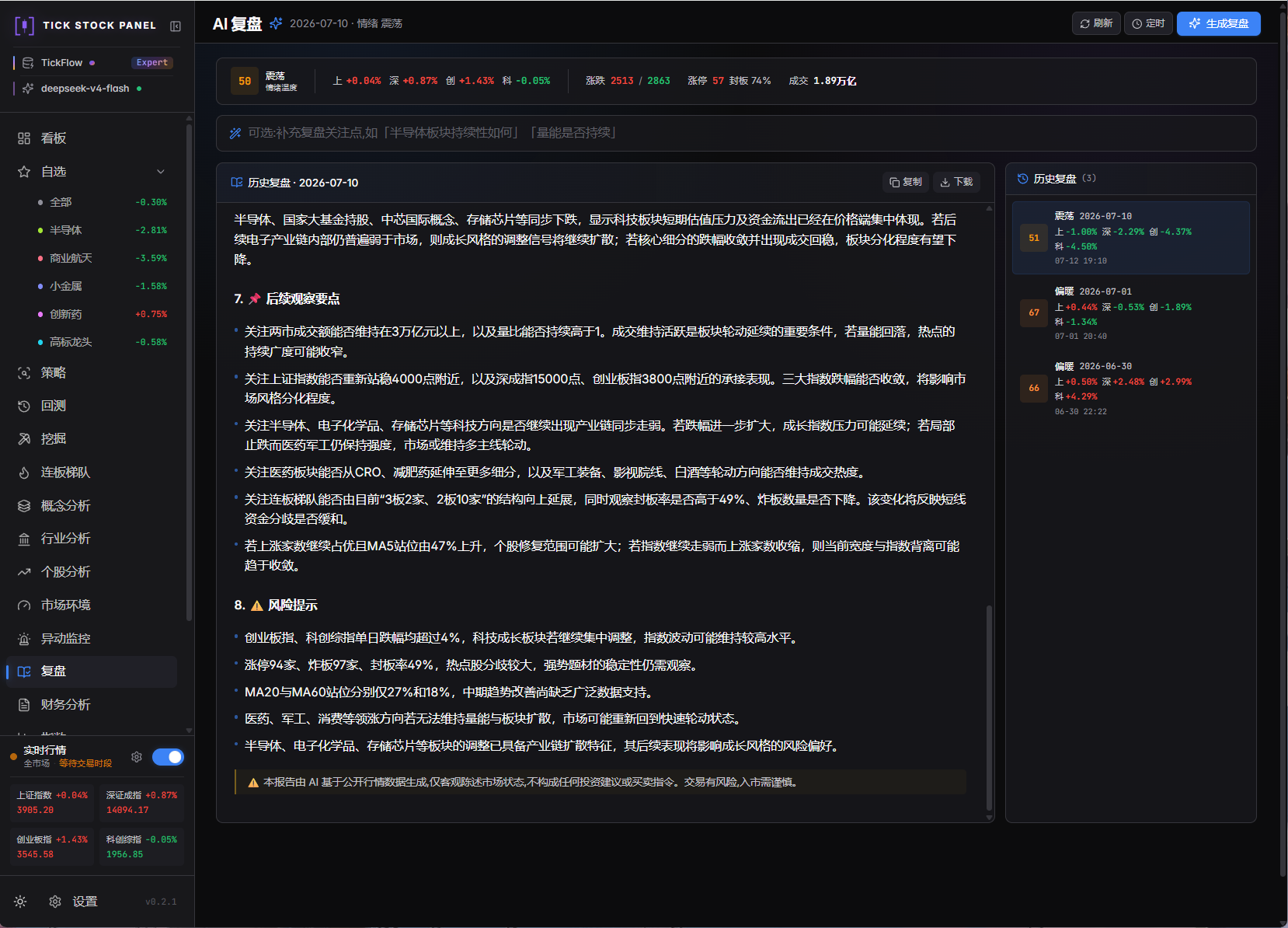Open 市场环境 page

click(x=93, y=605)
